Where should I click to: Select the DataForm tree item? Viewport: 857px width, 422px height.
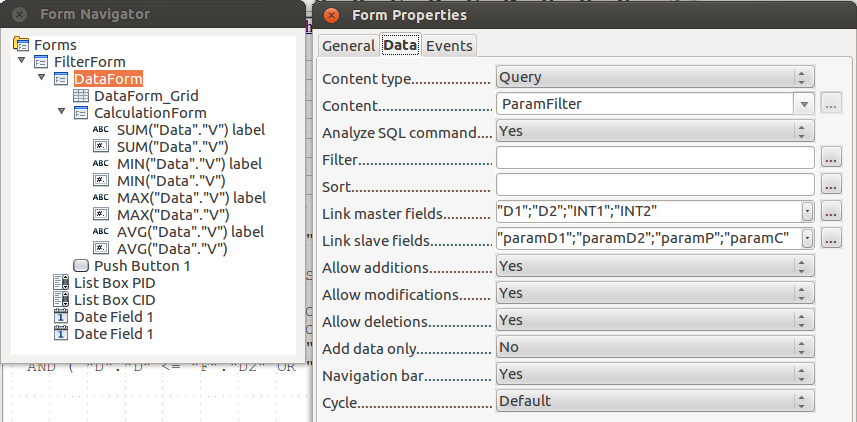click(108, 79)
